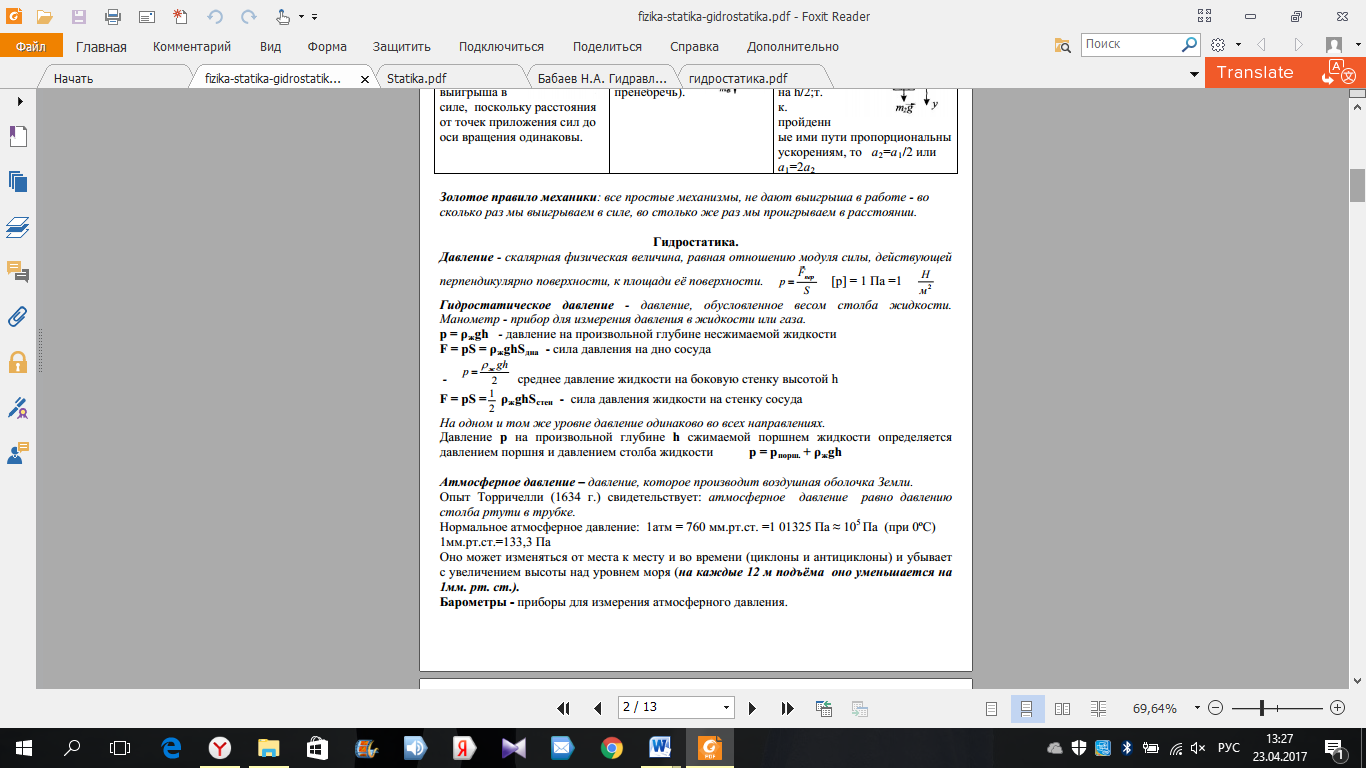
Task: Open the page number dropdown
Action: pyautogui.click(x=727, y=707)
